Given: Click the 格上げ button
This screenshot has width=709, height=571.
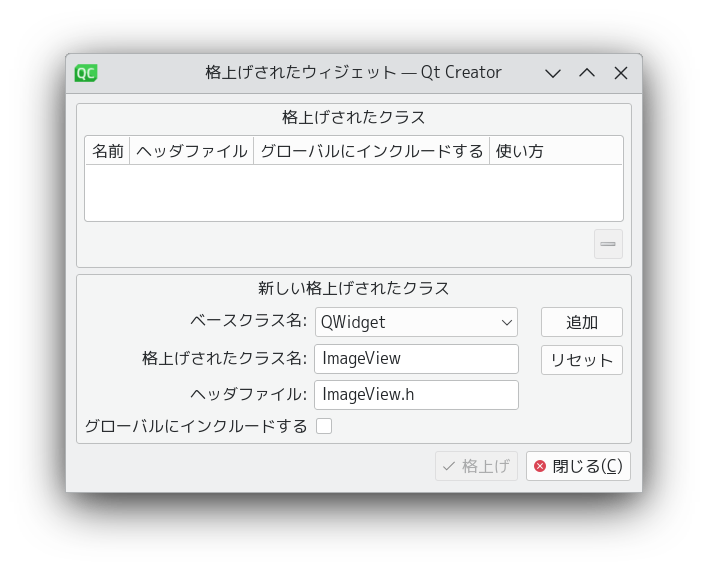Looking at the screenshot, I should tap(476, 466).
